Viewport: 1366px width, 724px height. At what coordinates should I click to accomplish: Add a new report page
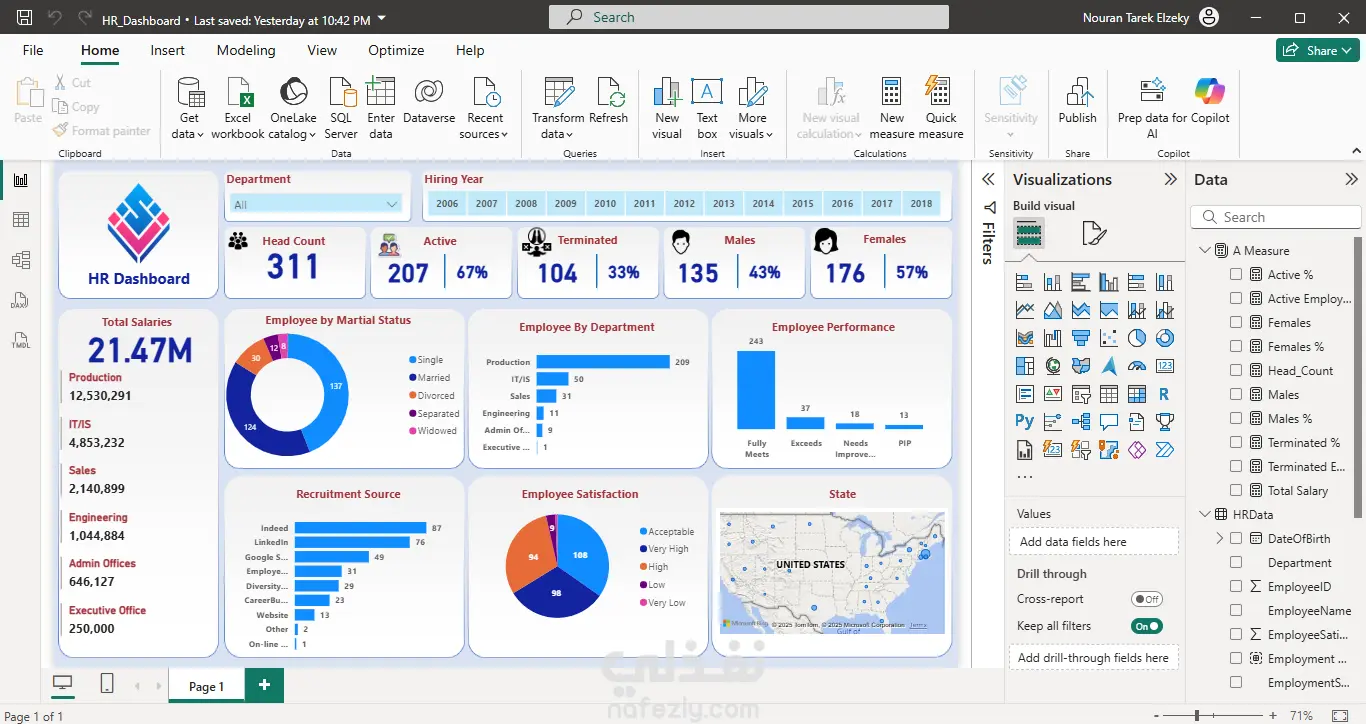click(x=265, y=685)
